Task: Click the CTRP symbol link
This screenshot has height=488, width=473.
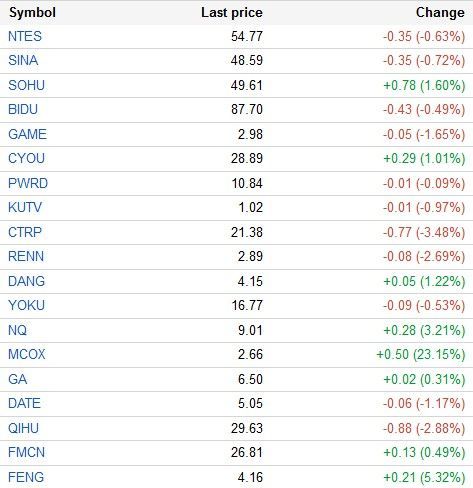Action: (25, 232)
